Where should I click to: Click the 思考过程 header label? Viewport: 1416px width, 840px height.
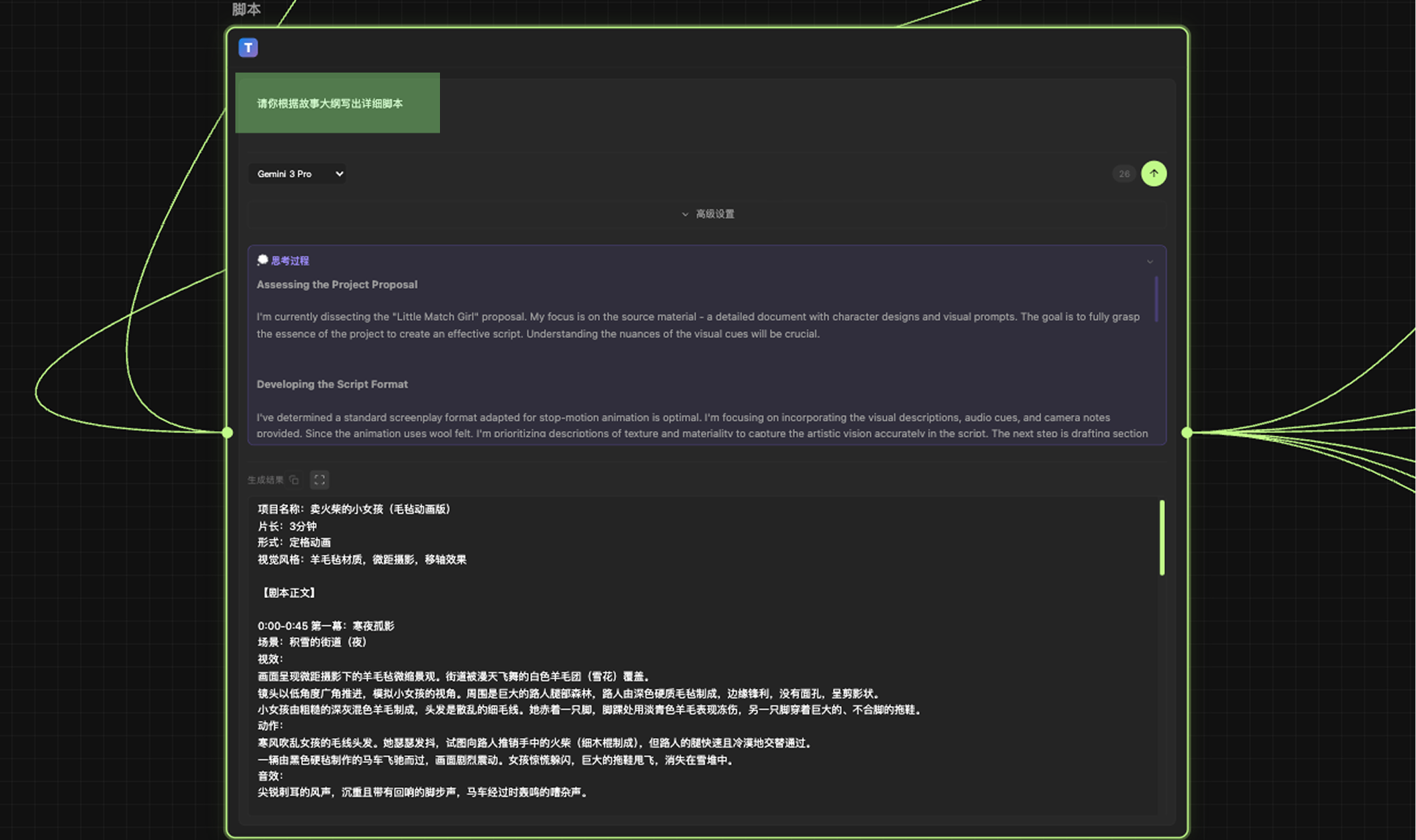click(x=290, y=261)
